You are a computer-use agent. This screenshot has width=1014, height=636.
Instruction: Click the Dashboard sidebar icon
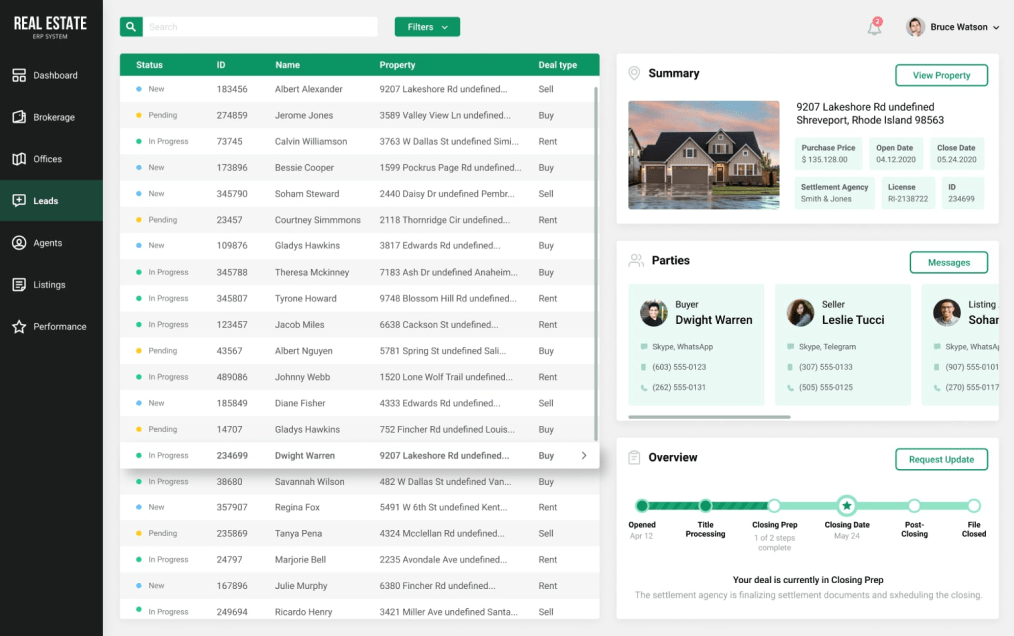19,75
